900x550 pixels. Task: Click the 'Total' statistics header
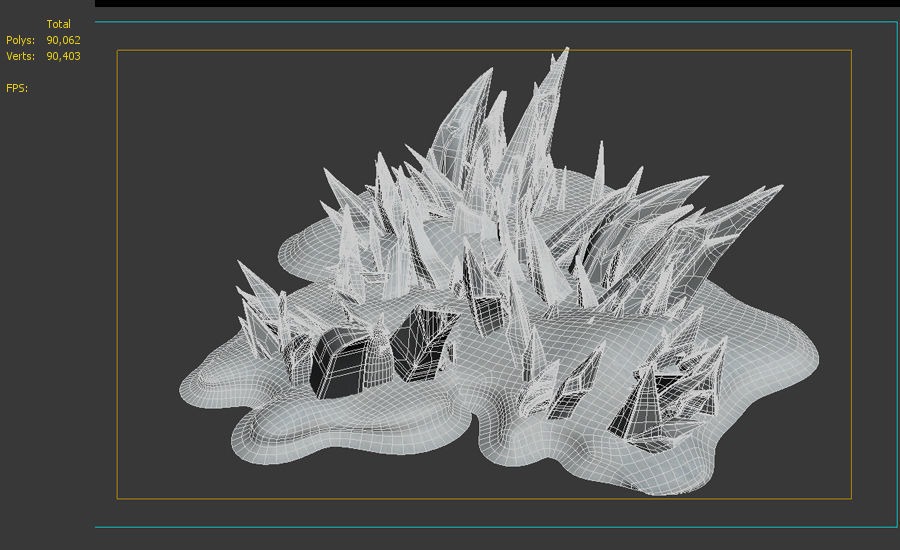(x=59, y=24)
